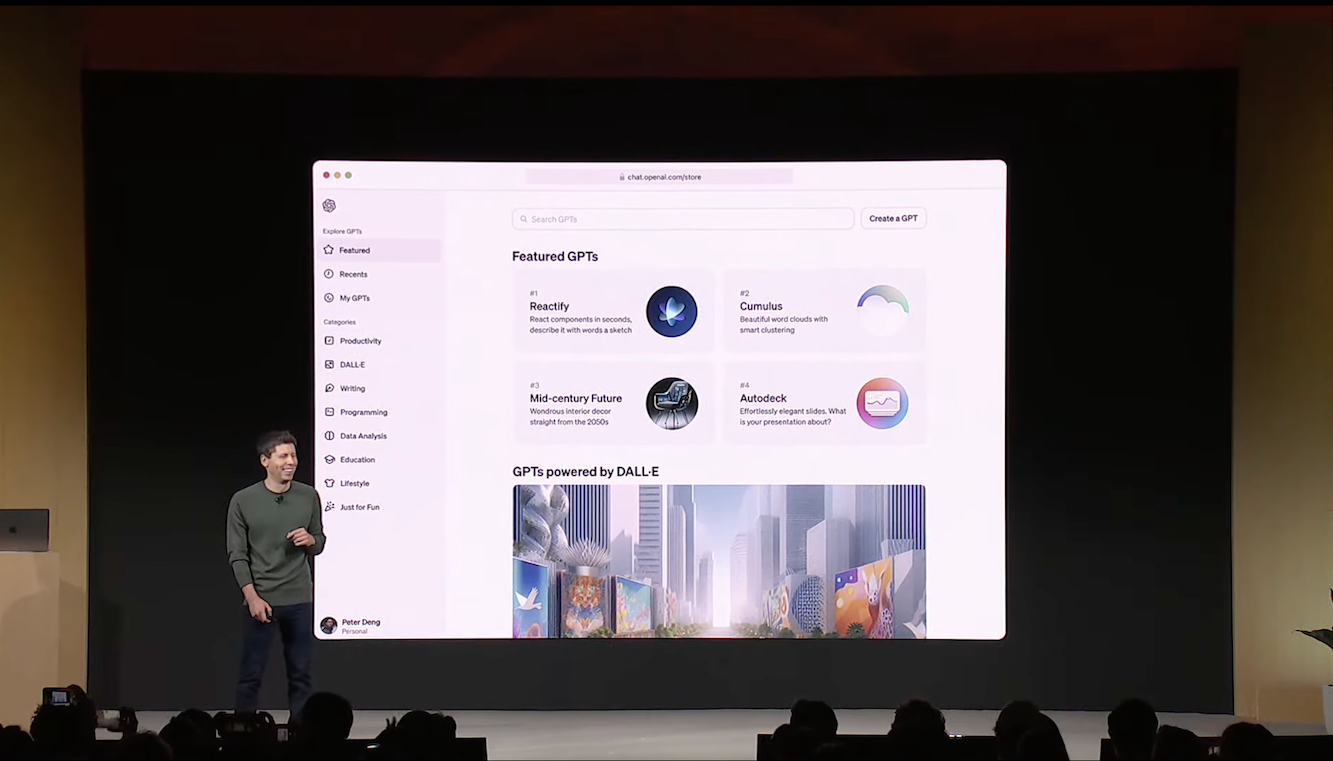This screenshot has height=761, width=1333.
Task: Click the lock icon in address bar
Action: coord(622,177)
